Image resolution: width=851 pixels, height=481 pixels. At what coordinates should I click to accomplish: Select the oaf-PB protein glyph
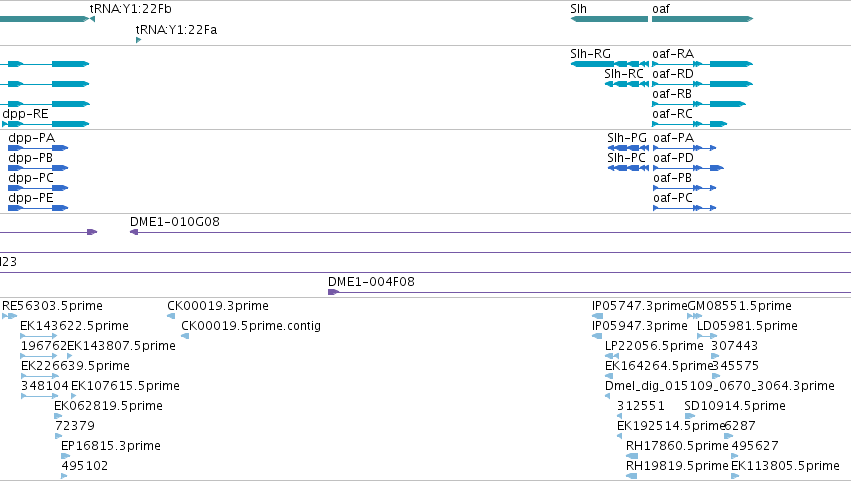684,188
